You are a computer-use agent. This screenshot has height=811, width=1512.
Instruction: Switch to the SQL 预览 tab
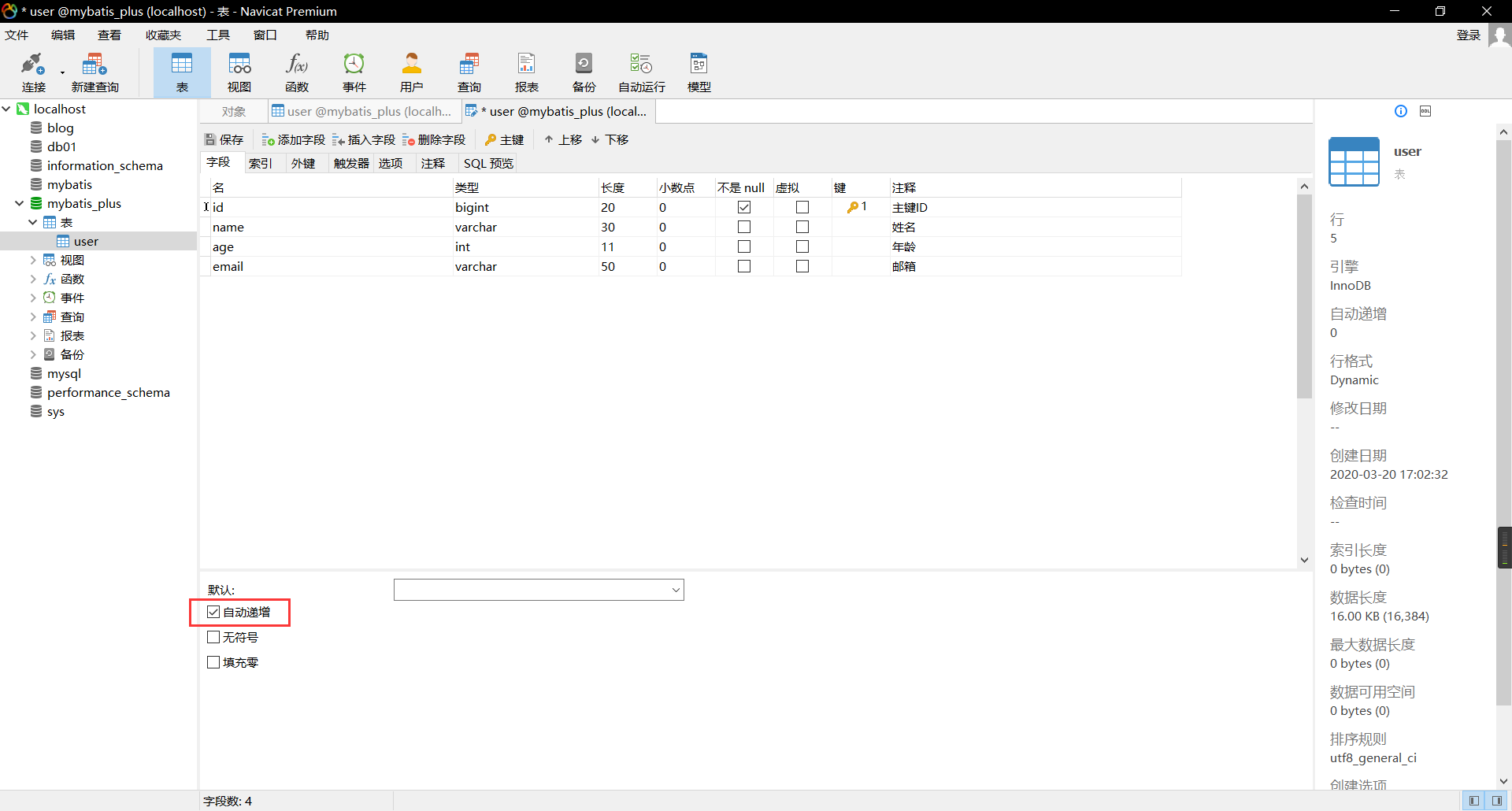(x=488, y=163)
